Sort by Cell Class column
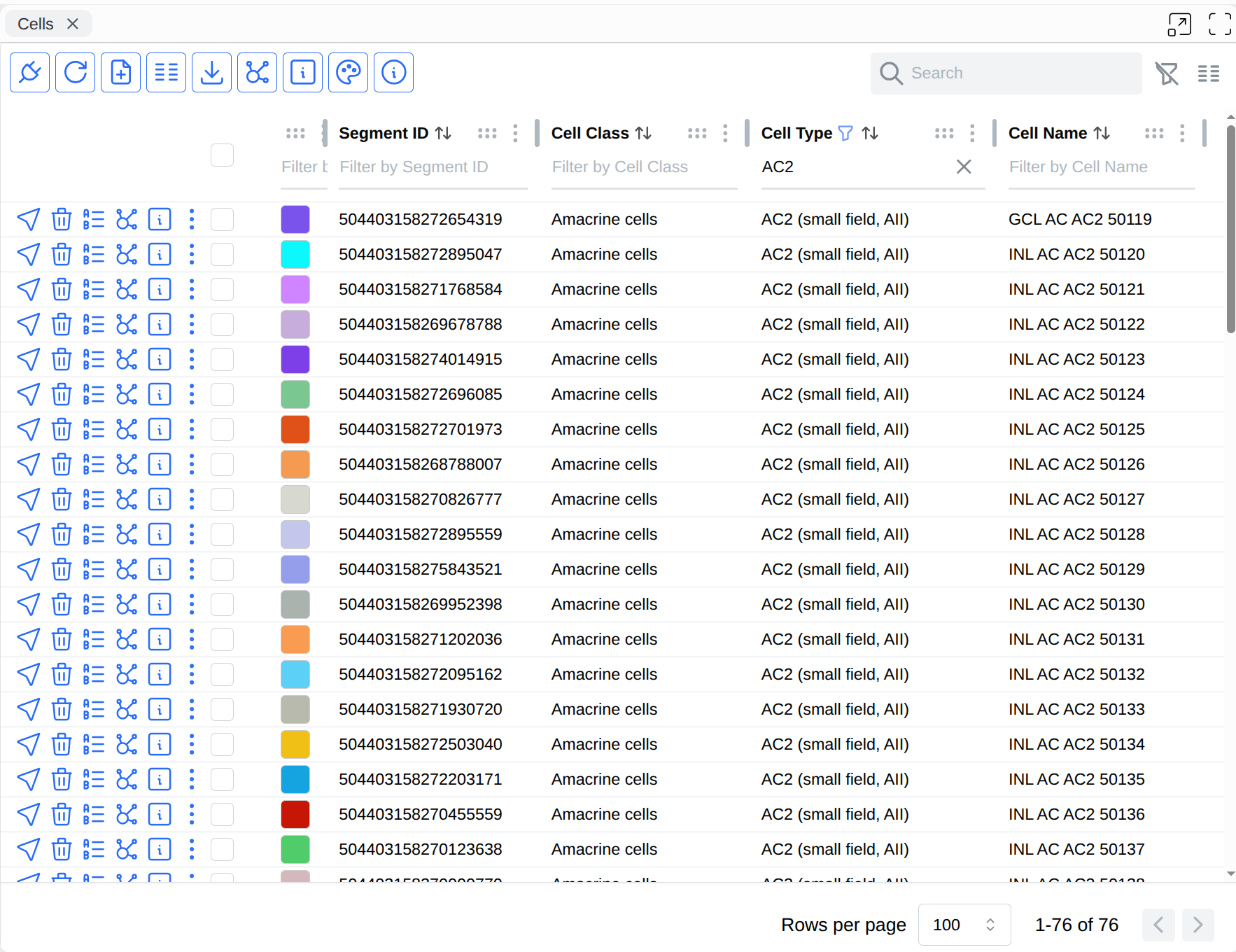Screen dimensions: 1236x952 643,133
